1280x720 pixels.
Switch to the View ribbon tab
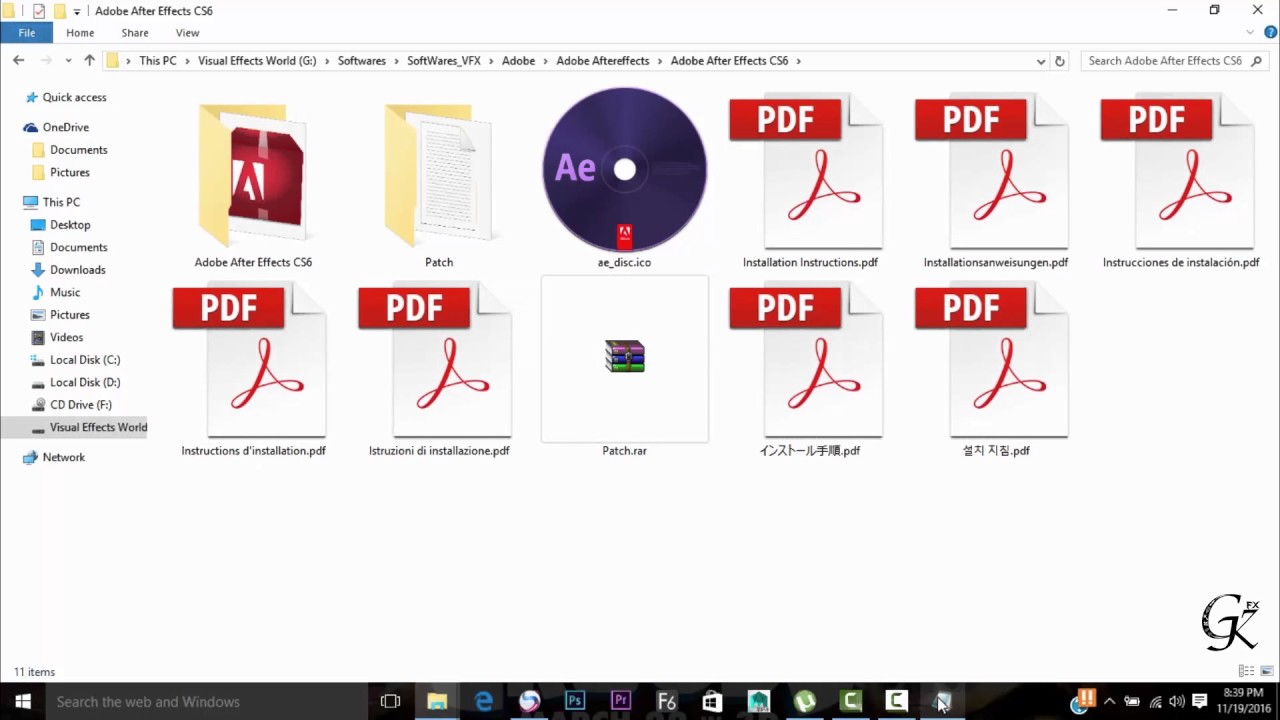187,33
